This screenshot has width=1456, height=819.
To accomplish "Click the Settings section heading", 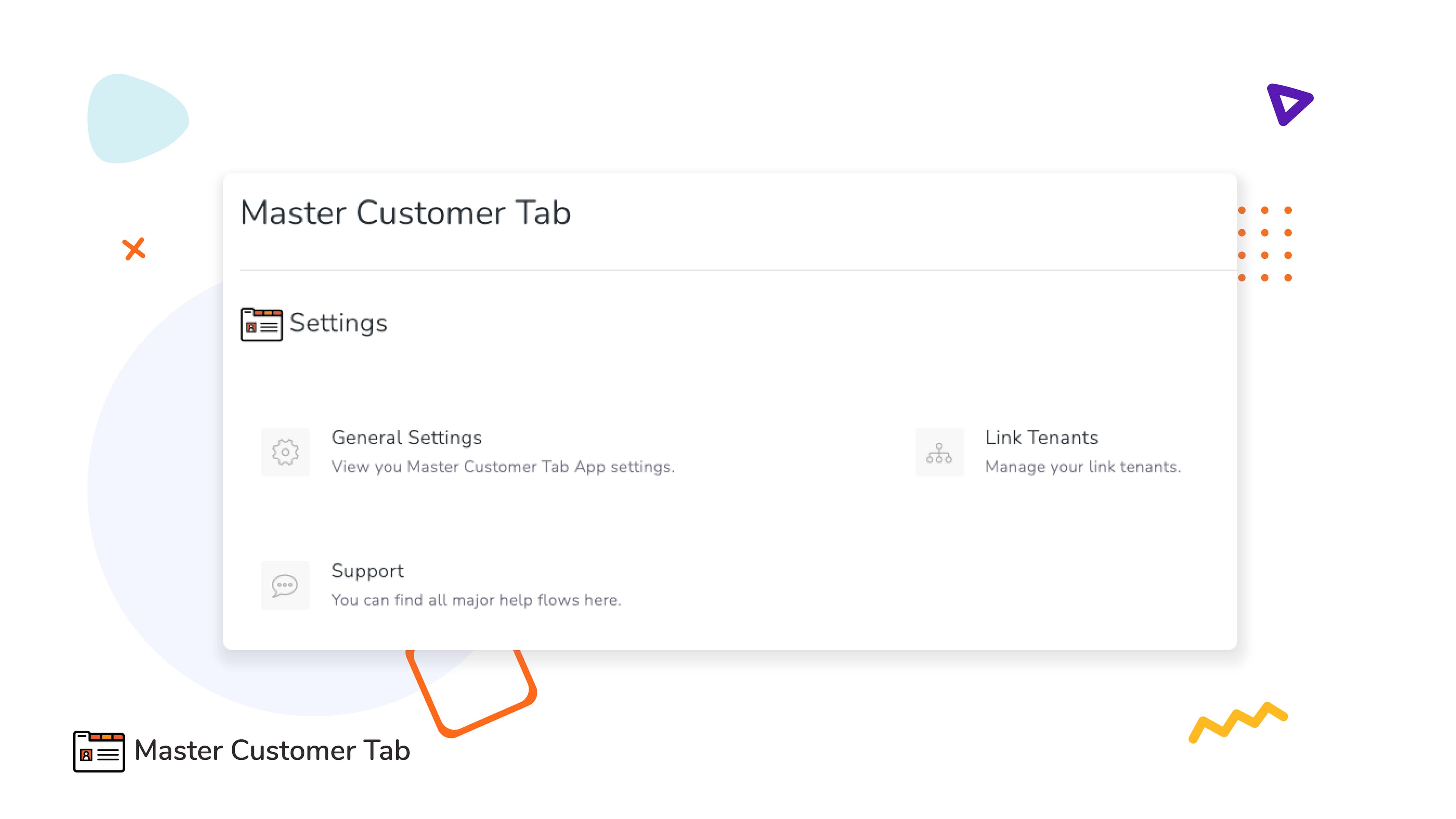I will [x=338, y=323].
